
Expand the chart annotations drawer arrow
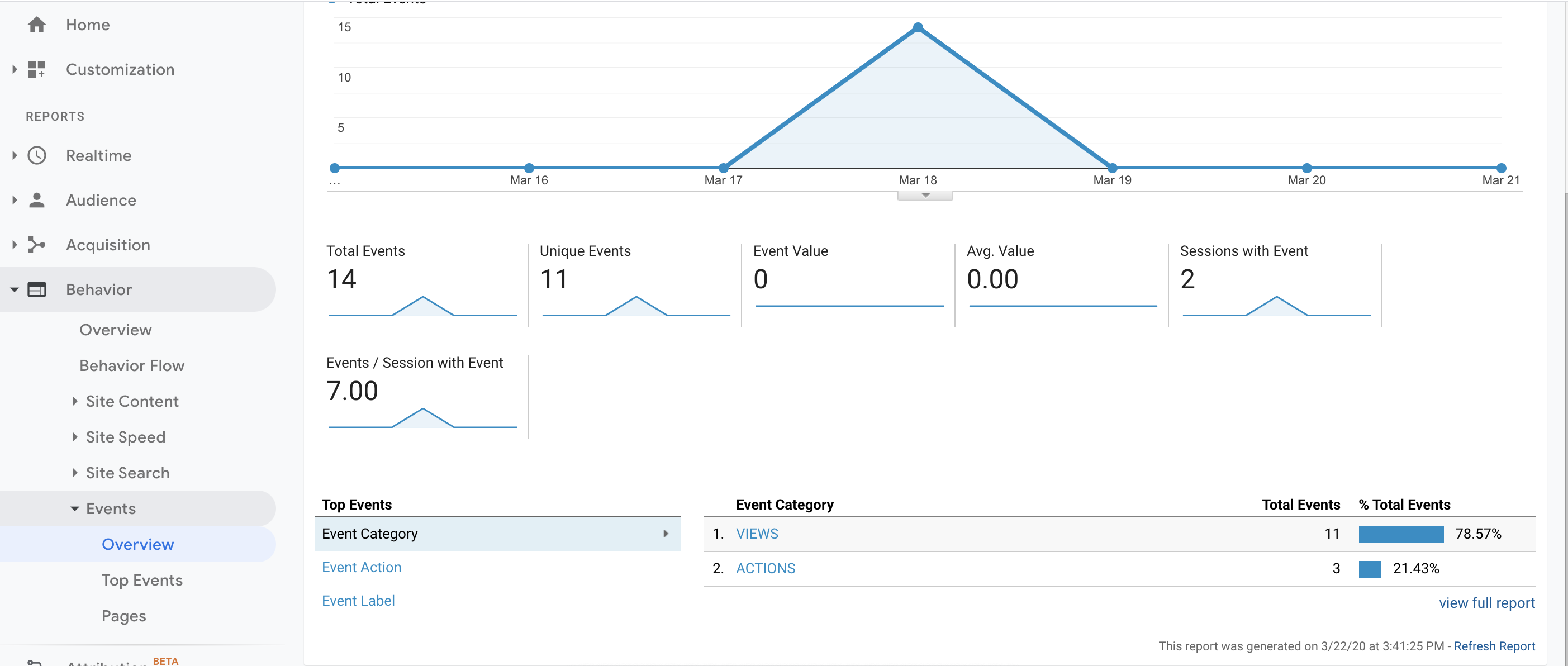[x=925, y=196]
